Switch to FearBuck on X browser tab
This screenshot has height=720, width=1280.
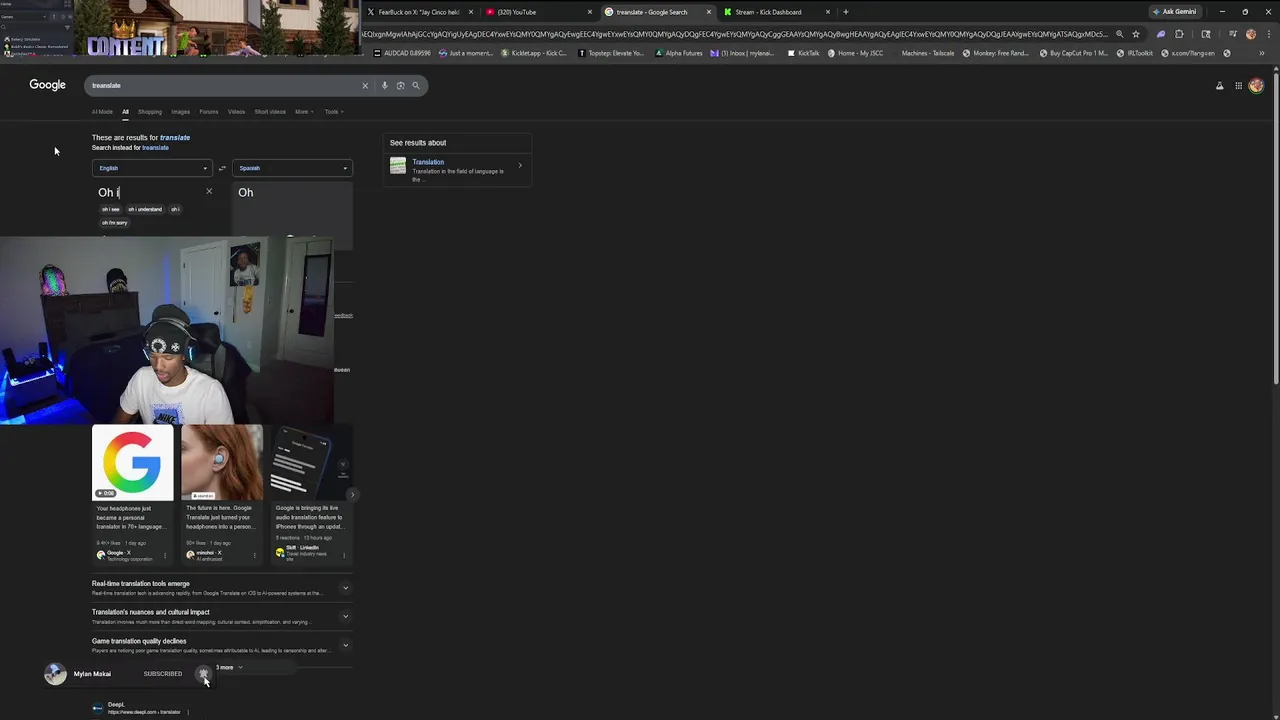point(418,12)
